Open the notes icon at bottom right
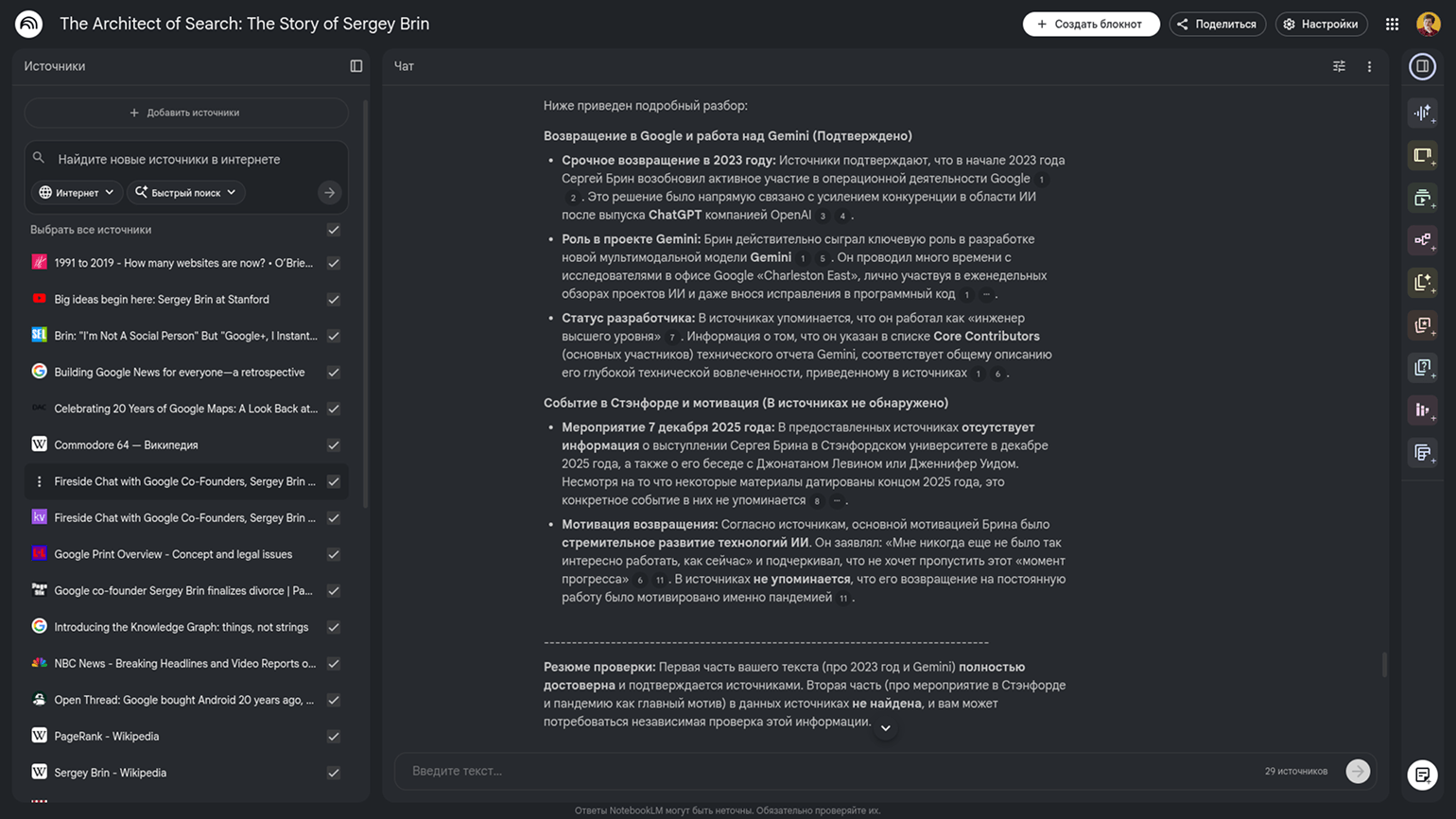Viewport: 1456px width, 819px height. (x=1422, y=775)
